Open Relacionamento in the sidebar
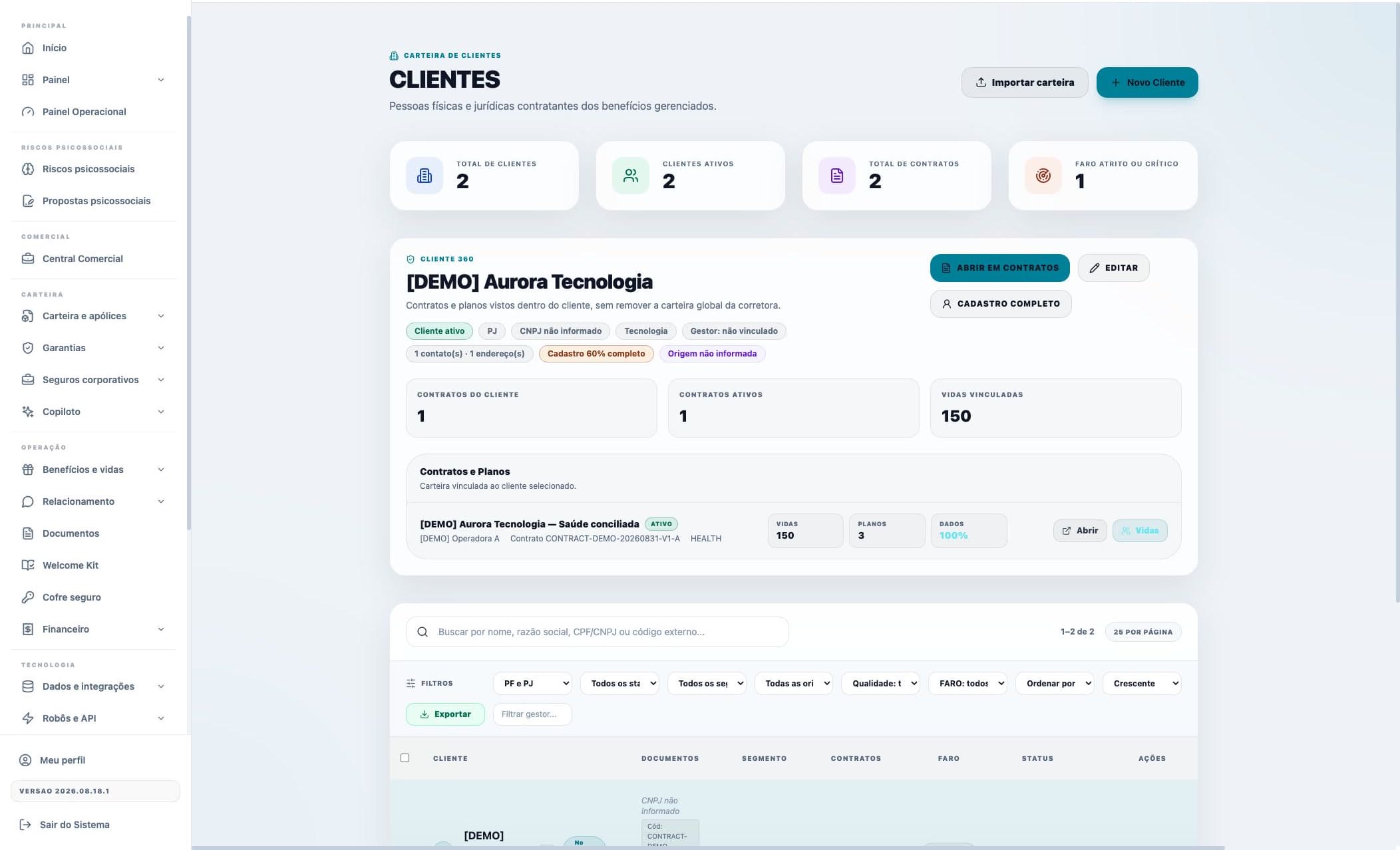Image resolution: width=1400 pixels, height=850 pixels. tap(93, 501)
